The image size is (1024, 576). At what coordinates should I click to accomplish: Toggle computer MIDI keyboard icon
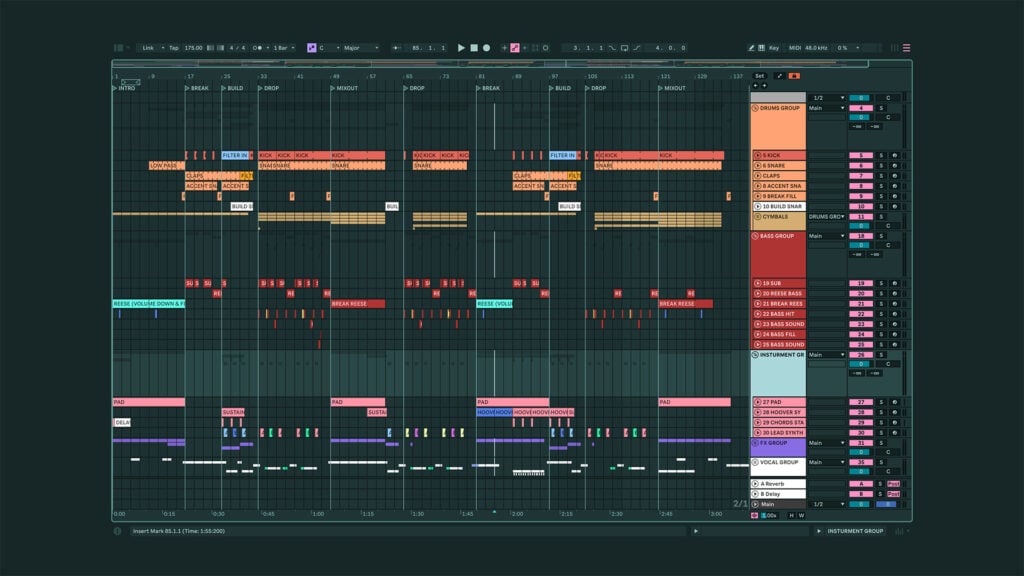[761, 48]
